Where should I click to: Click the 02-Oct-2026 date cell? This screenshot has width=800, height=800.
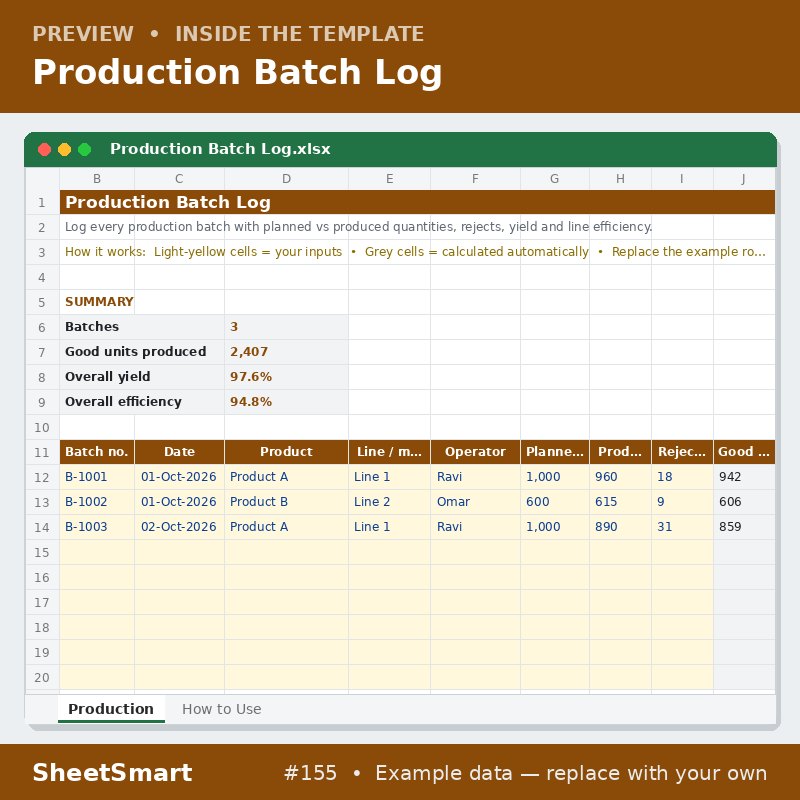click(x=179, y=527)
